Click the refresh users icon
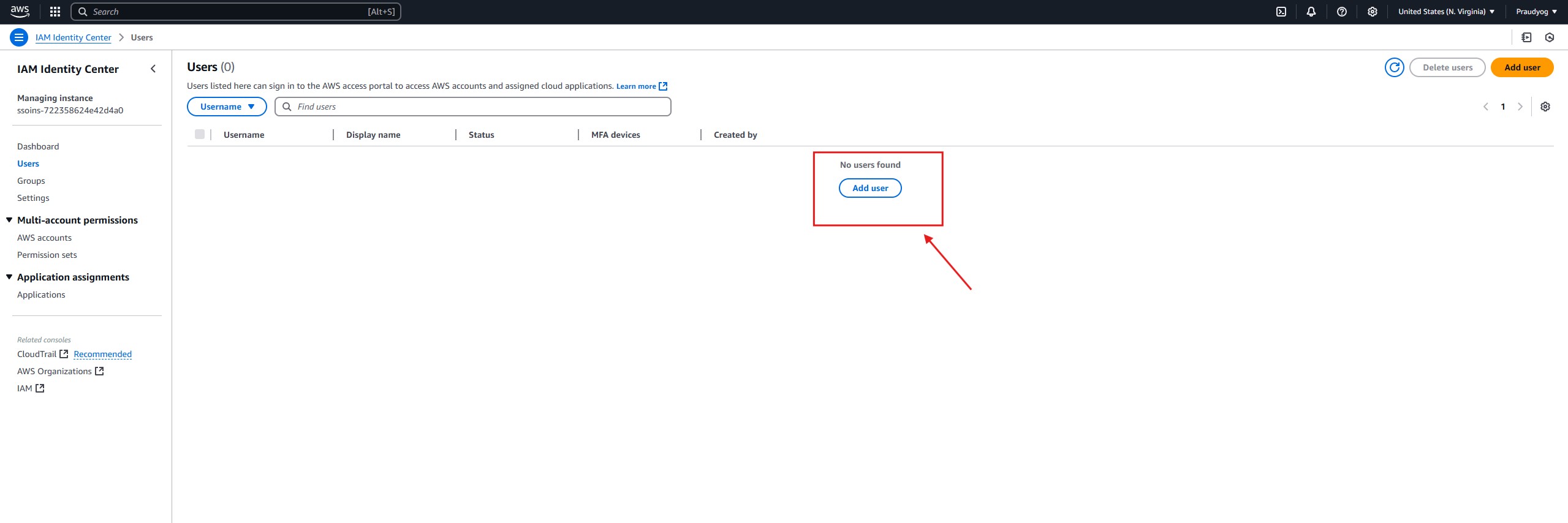 click(1394, 67)
